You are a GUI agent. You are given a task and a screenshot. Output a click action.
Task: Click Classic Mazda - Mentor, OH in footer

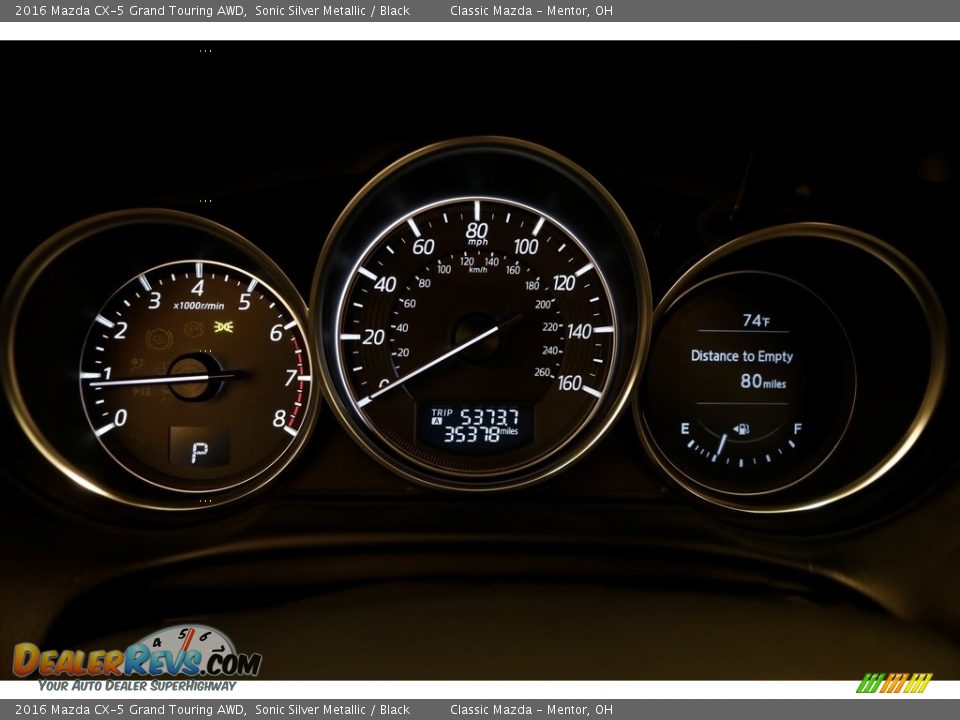click(x=531, y=710)
